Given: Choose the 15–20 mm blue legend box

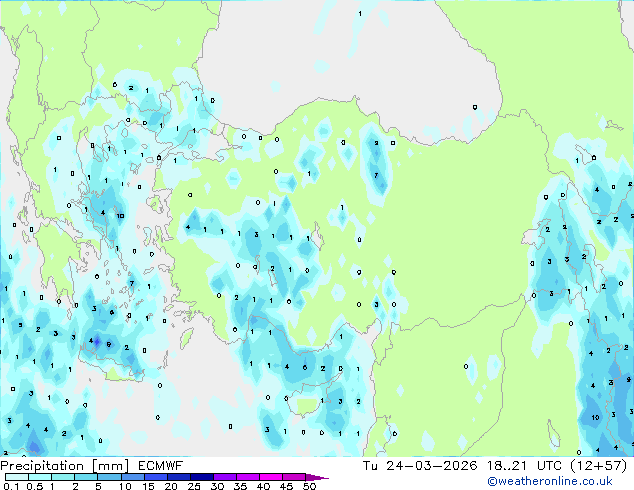Looking at the screenshot, I should (156, 477).
